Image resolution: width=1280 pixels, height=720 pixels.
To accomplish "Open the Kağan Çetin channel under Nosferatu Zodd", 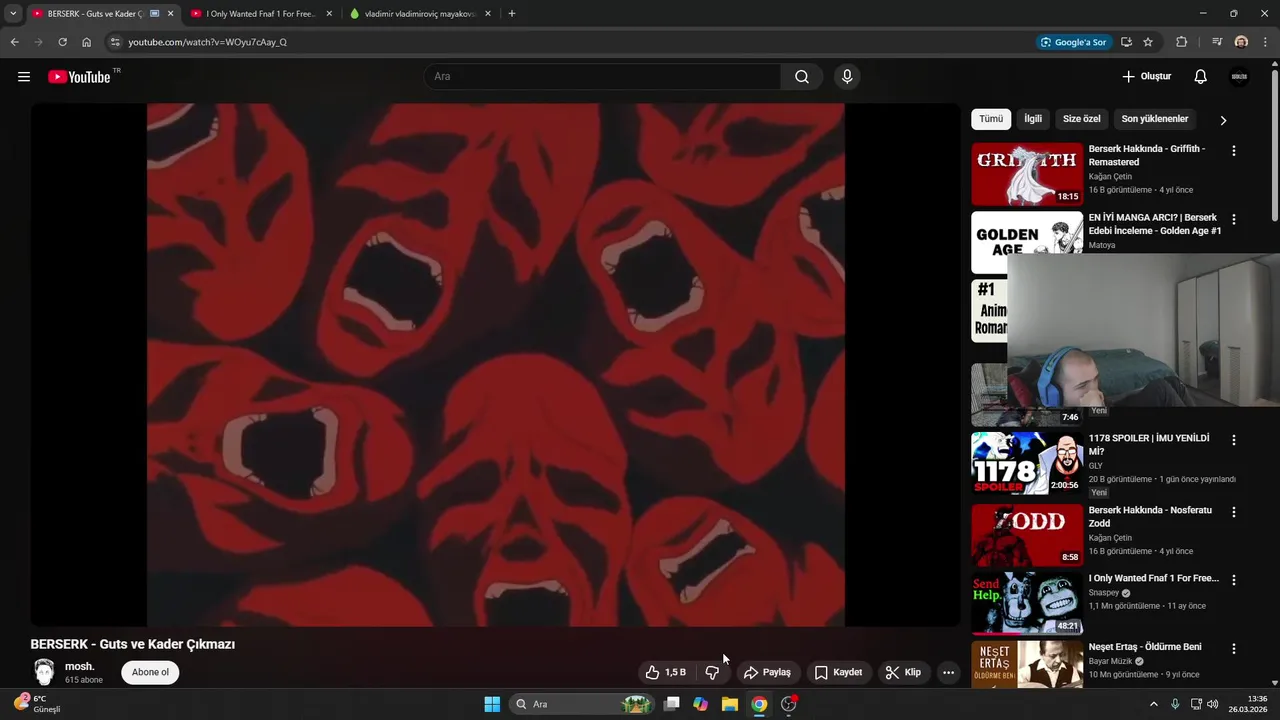I will point(1110,538).
